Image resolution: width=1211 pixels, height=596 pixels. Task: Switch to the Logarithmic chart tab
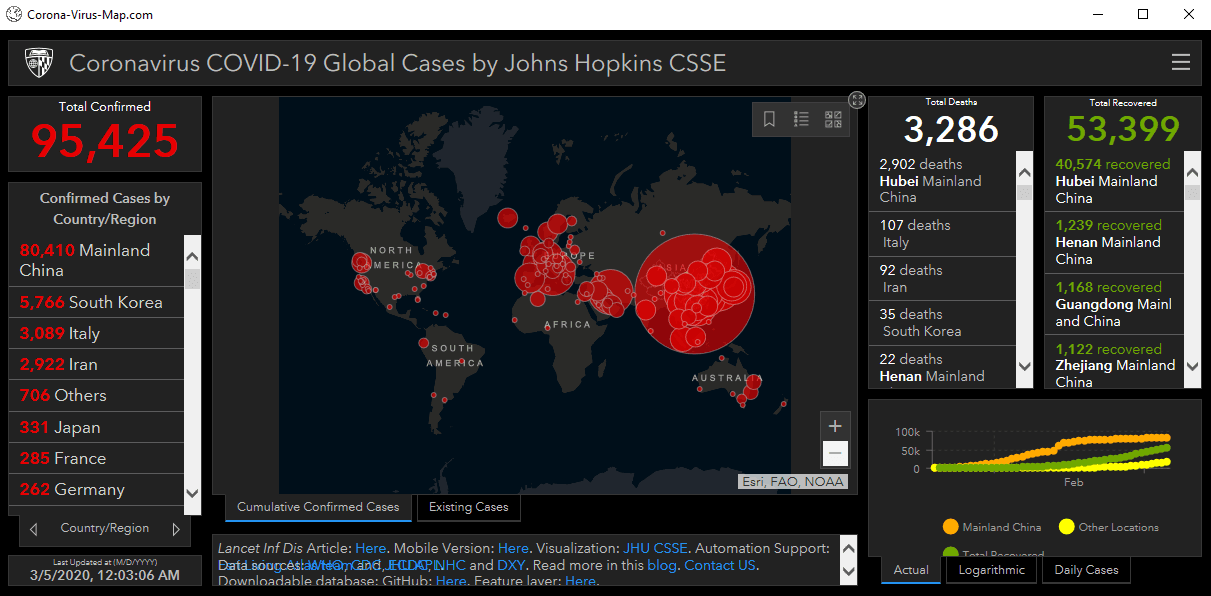click(991, 570)
